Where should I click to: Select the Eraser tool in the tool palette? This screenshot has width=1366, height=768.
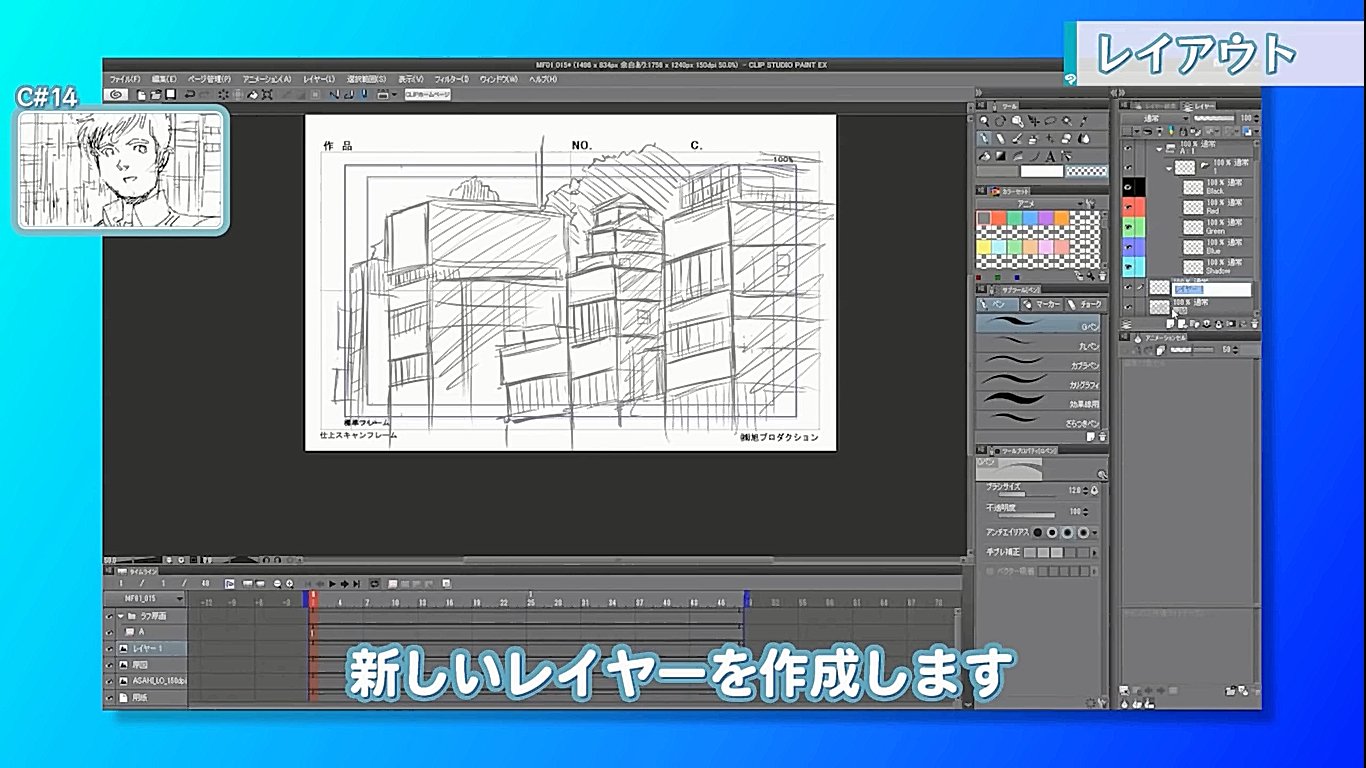point(1001,139)
